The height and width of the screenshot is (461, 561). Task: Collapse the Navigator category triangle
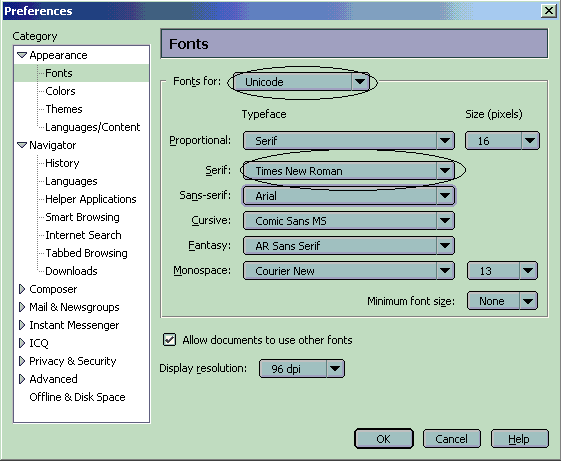coord(22,145)
